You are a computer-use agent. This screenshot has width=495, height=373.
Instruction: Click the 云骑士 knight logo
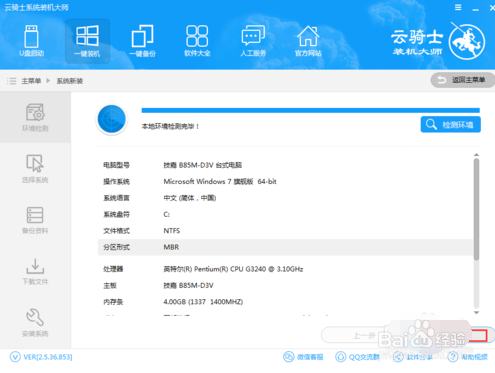pos(467,41)
